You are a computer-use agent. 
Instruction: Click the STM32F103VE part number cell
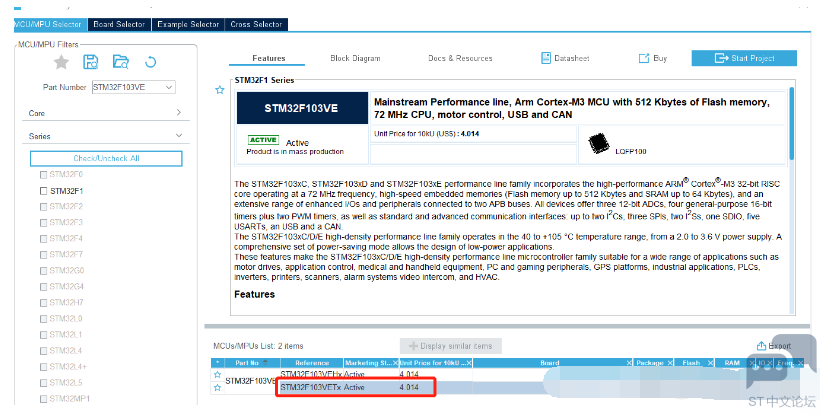(x=251, y=381)
